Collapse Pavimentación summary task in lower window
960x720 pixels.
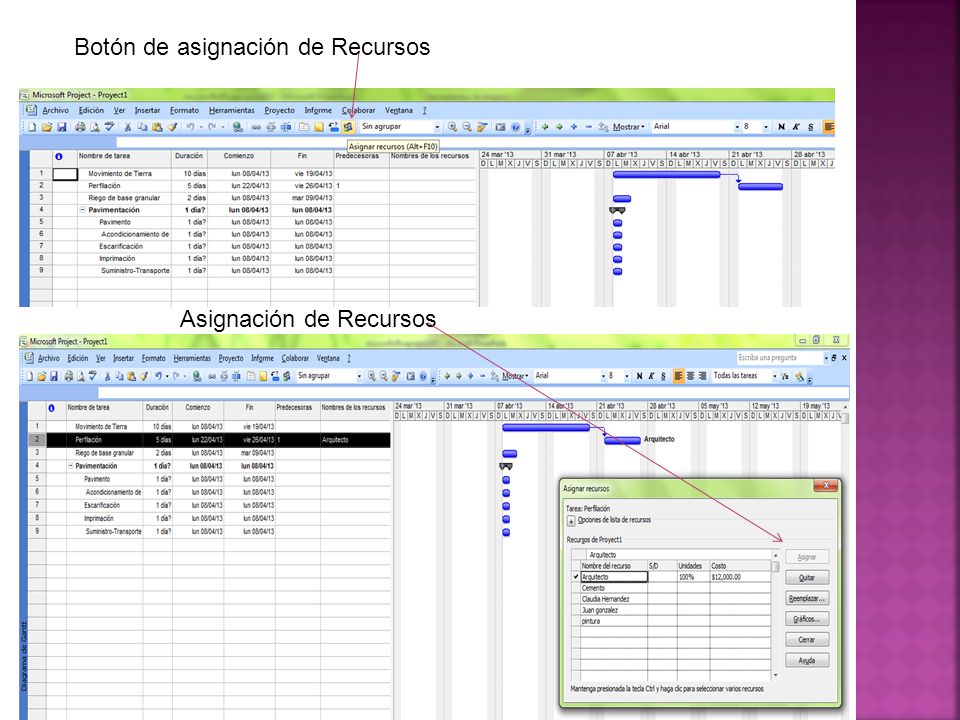[70, 466]
